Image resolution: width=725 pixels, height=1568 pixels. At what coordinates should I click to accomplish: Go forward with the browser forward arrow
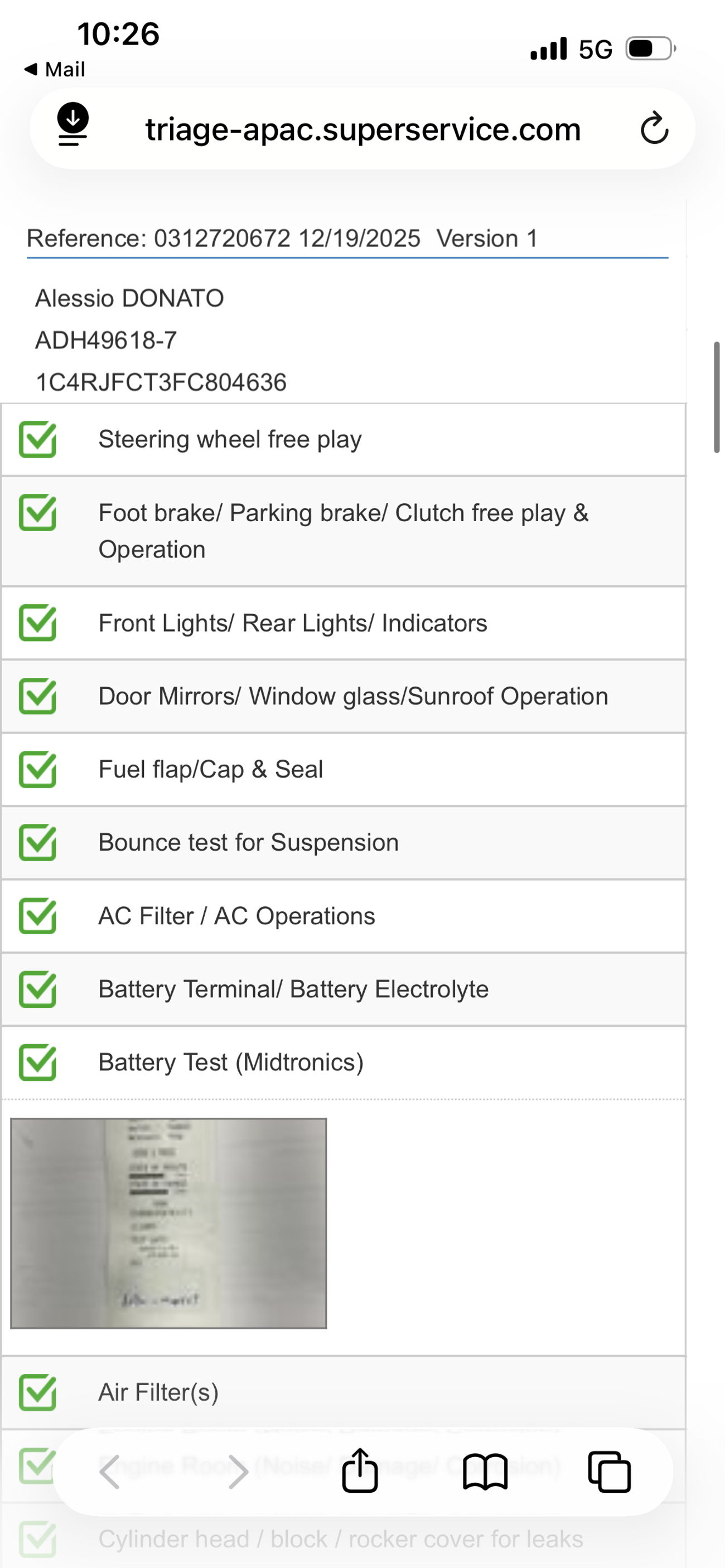point(237,1472)
